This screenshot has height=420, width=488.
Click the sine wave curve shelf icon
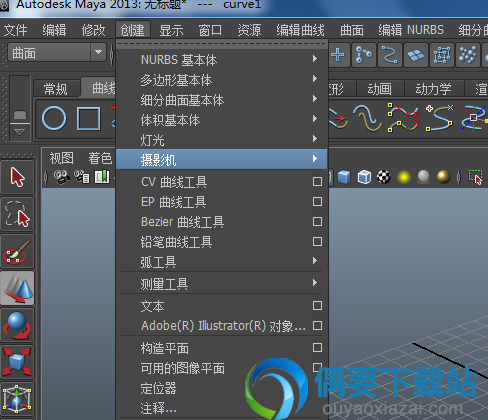[368, 118]
